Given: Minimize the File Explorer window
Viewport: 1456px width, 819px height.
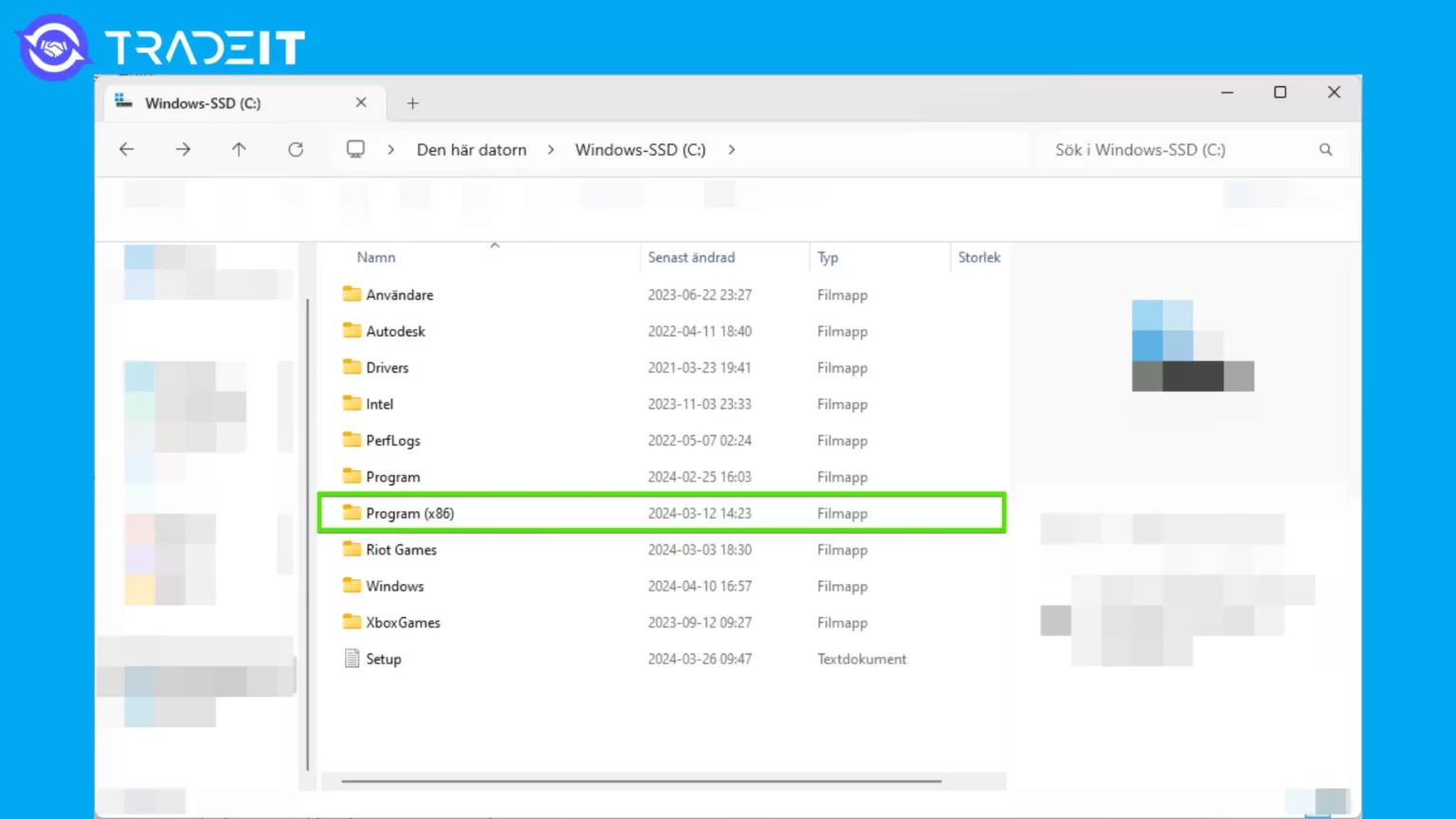Looking at the screenshot, I should [1227, 92].
